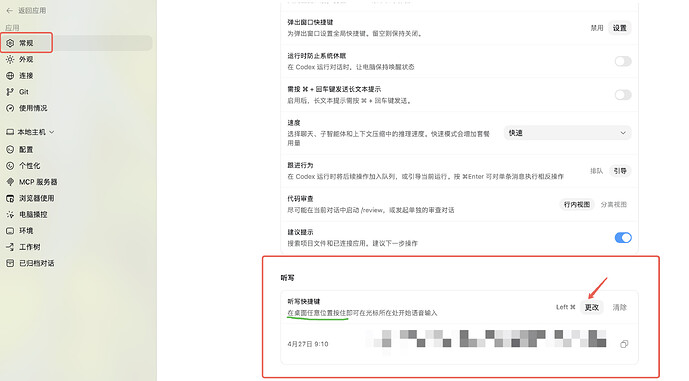
Task: Toggle 需按 ⌘ + 回车键发送长文本提示 switch
Action: (623, 94)
